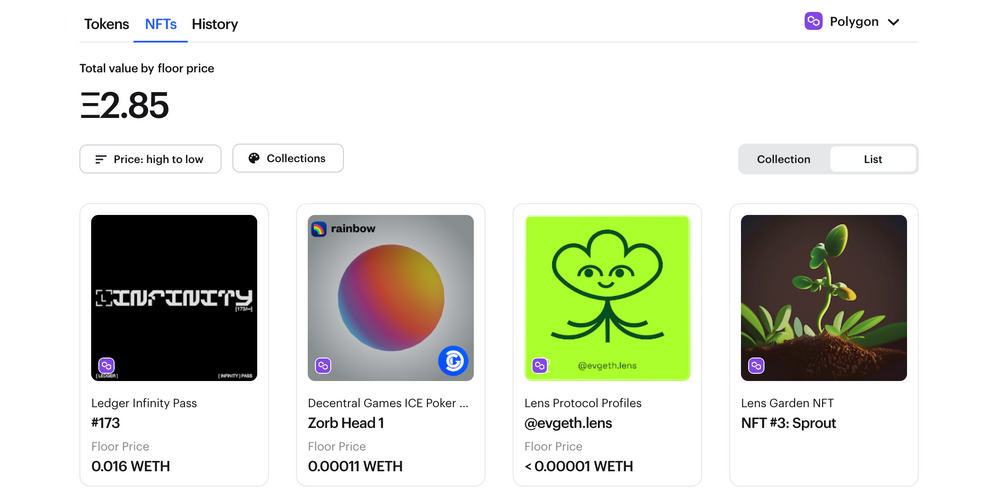Open NFT #3: Sprout title
1000x503 pixels.
(x=788, y=423)
